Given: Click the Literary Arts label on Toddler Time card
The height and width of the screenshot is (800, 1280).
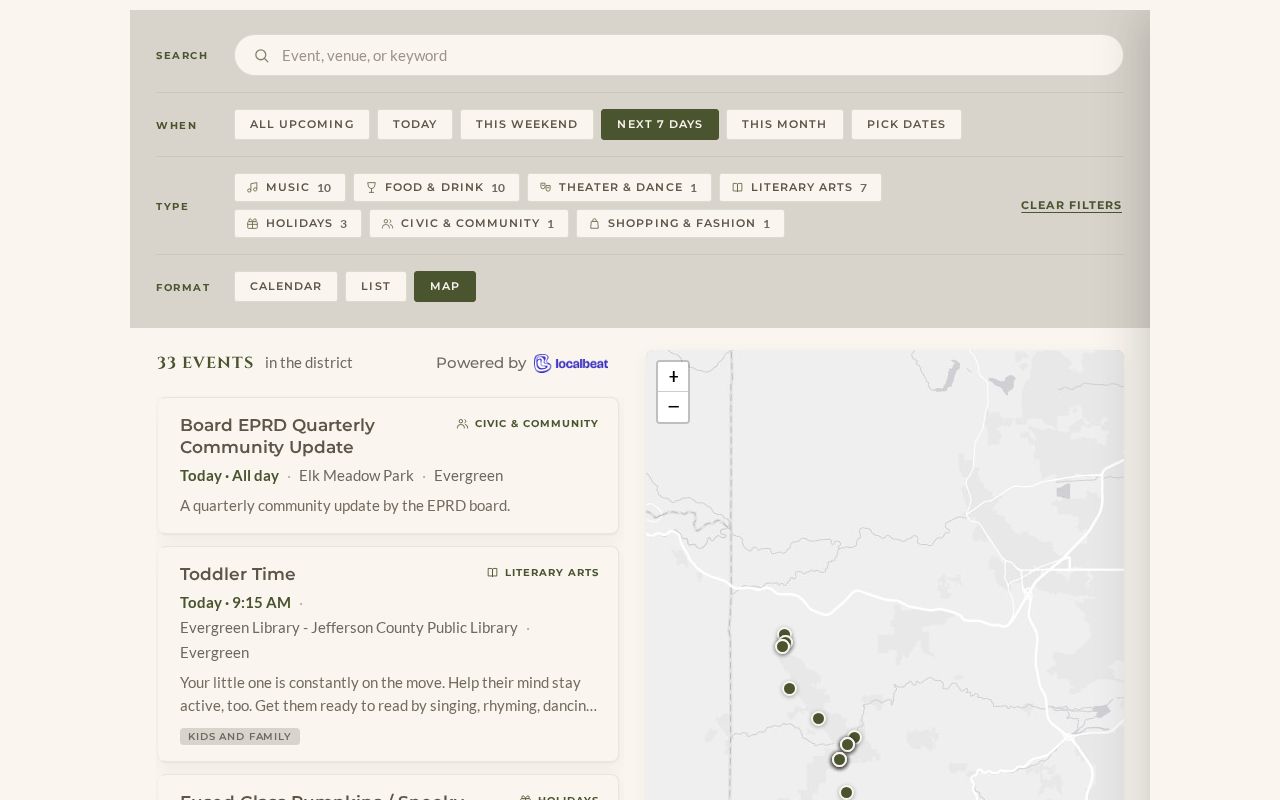Looking at the screenshot, I should [543, 573].
